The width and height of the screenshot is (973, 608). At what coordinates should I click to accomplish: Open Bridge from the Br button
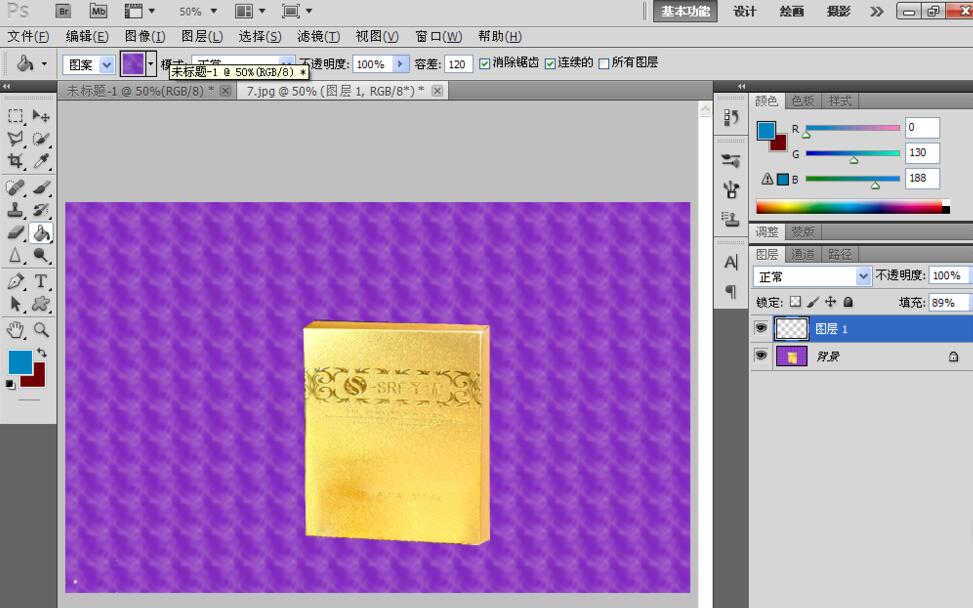(62, 11)
